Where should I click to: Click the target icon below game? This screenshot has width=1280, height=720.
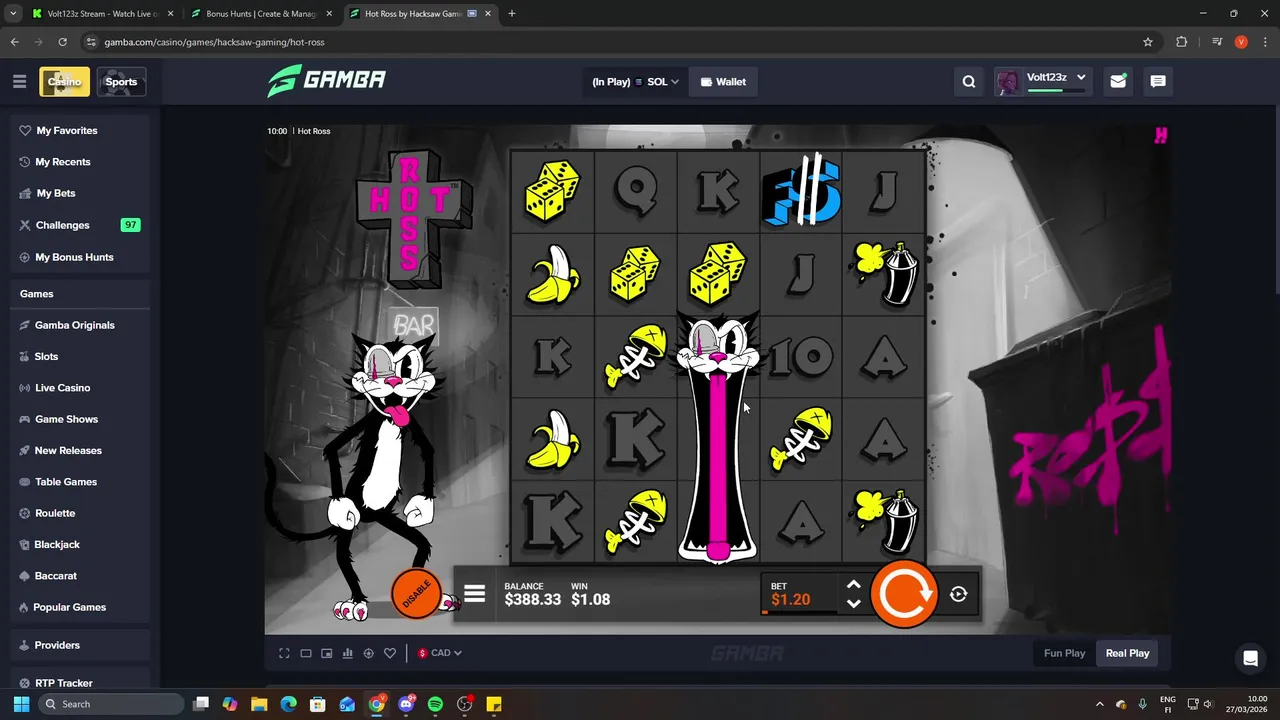(368, 653)
